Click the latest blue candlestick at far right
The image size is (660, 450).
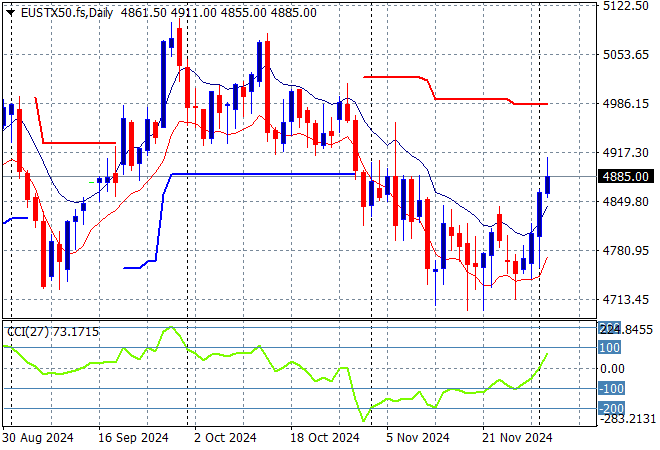click(548, 184)
